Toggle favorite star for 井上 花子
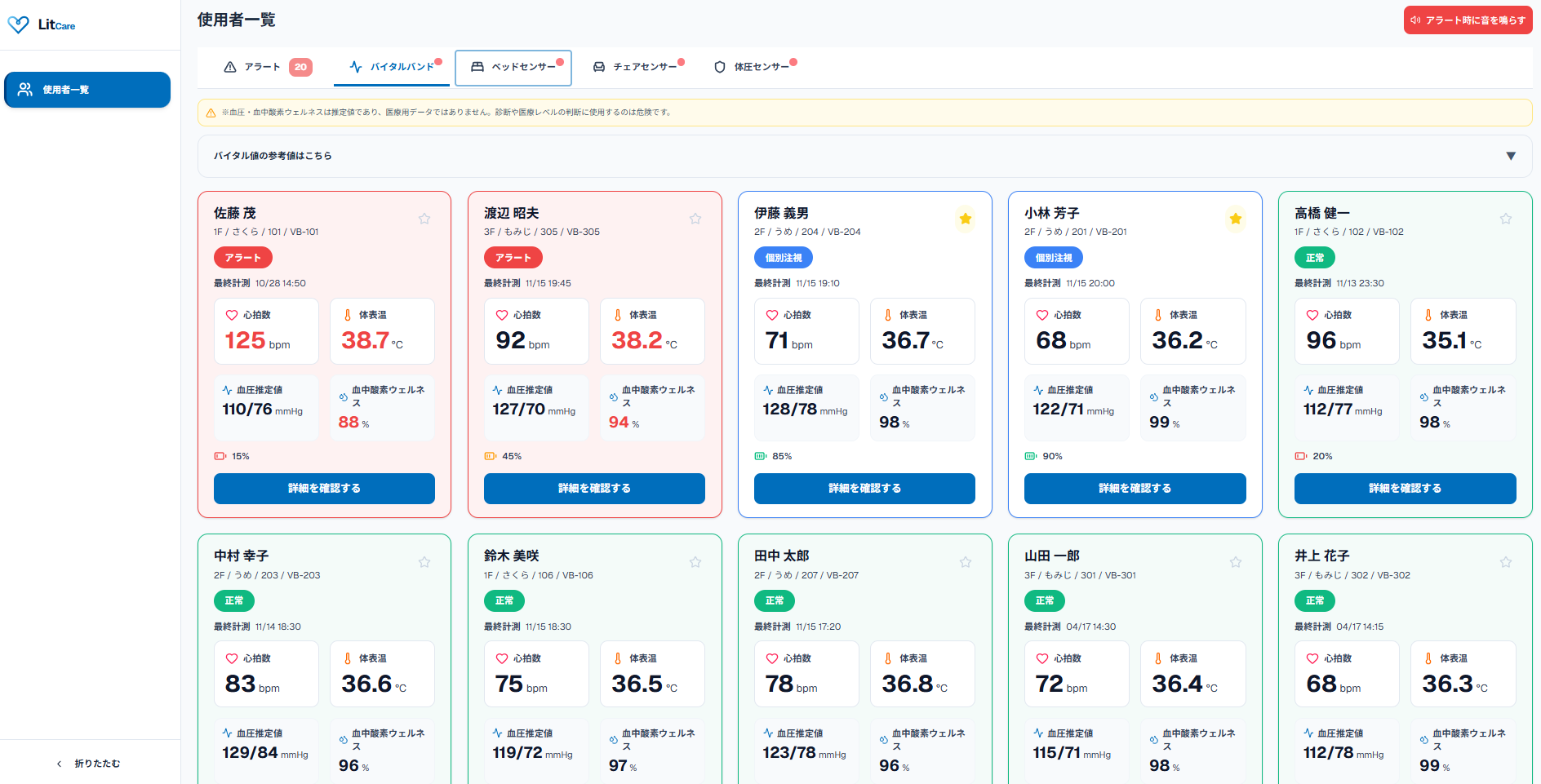The width and height of the screenshot is (1541, 784). (1506, 562)
